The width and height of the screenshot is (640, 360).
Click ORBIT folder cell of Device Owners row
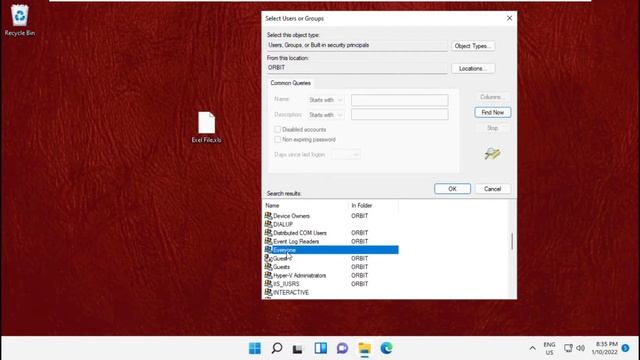[x=360, y=216]
